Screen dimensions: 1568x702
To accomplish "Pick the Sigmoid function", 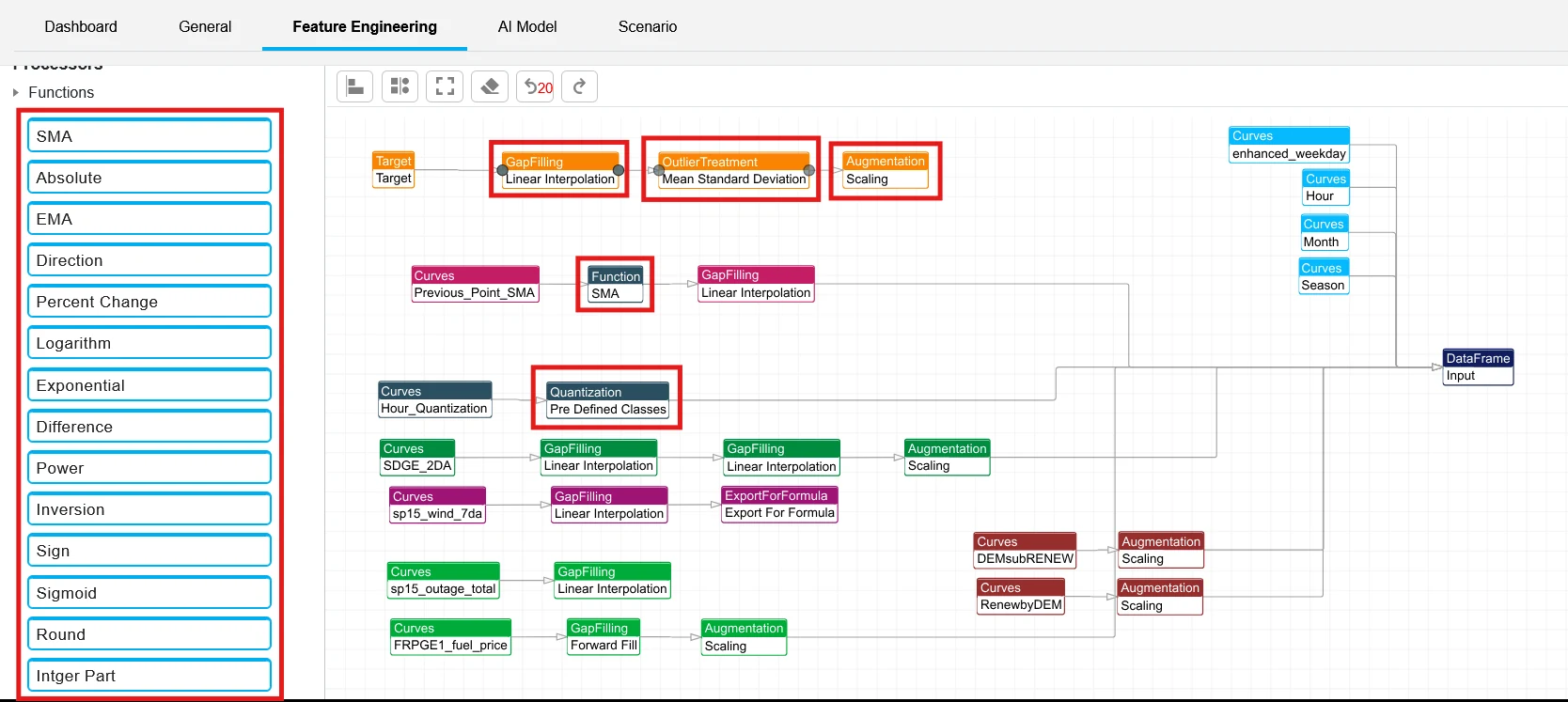I will pos(149,593).
